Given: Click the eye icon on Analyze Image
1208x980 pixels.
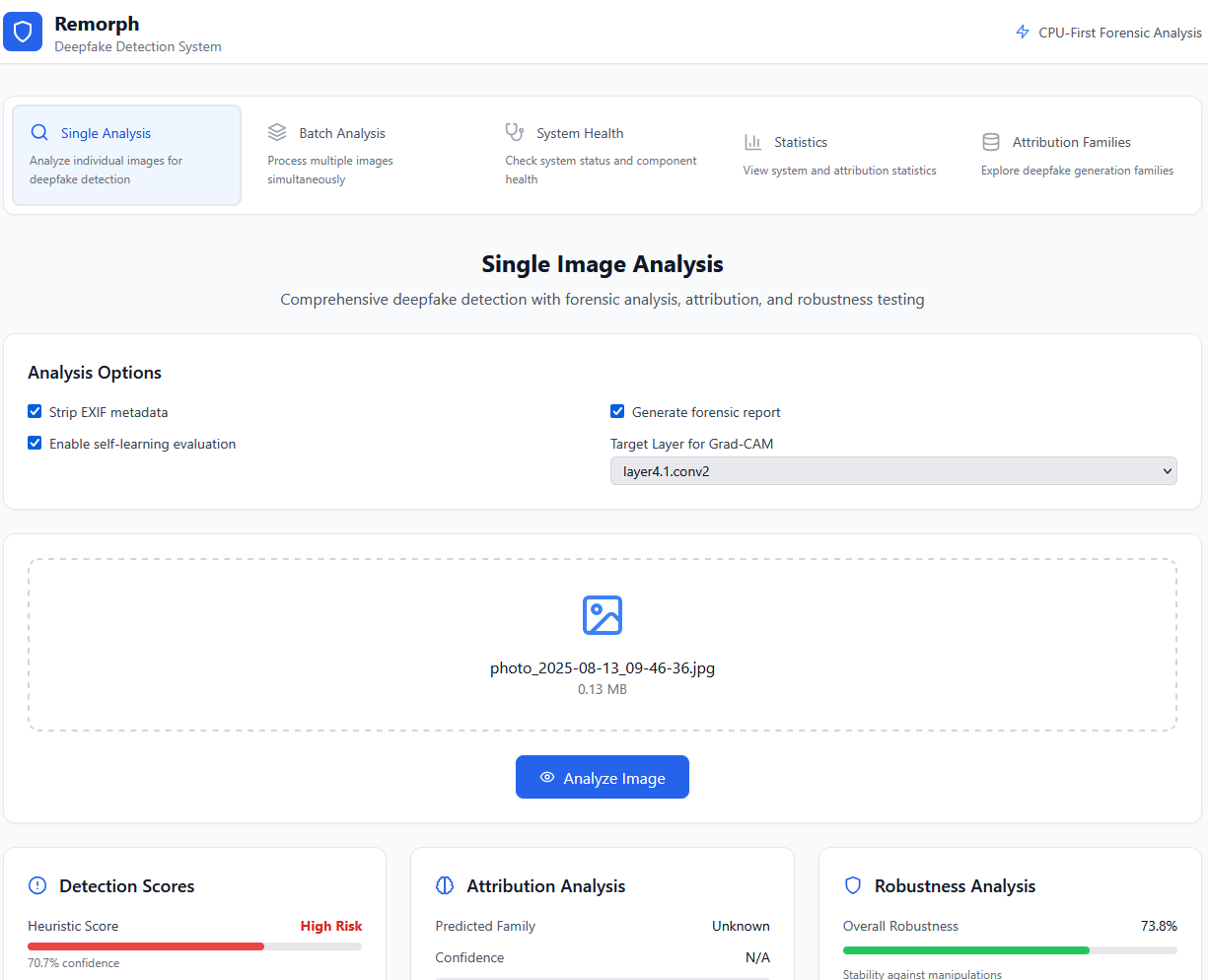Looking at the screenshot, I should (547, 777).
